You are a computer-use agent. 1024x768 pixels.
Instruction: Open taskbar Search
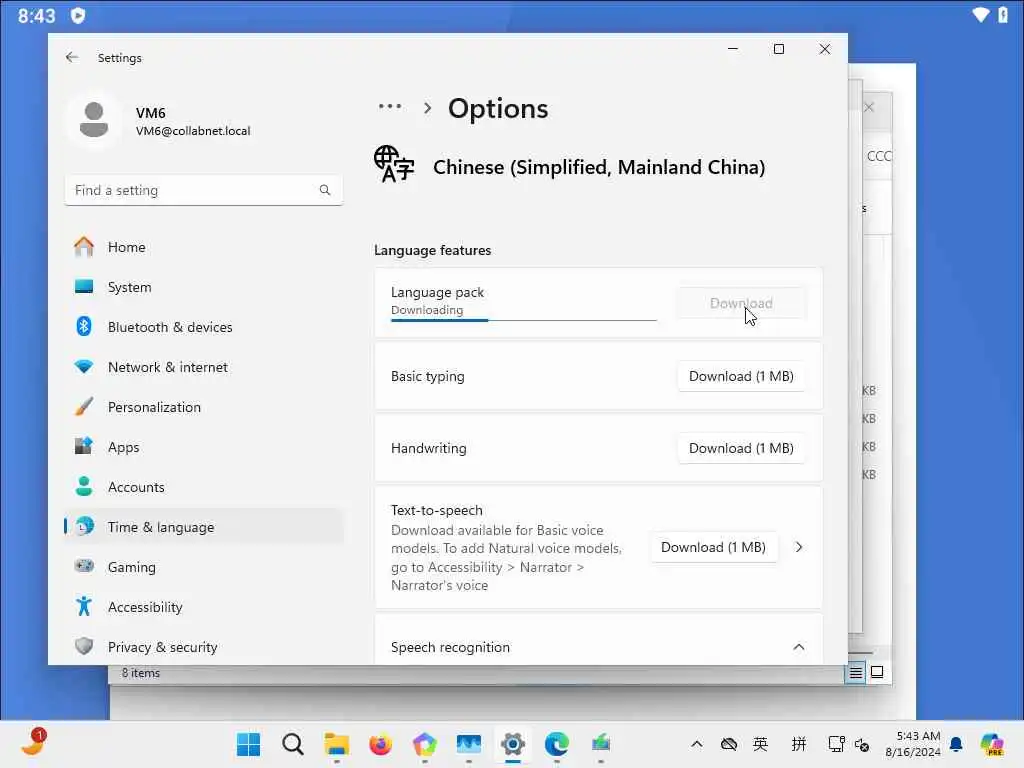click(x=293, y=744)
